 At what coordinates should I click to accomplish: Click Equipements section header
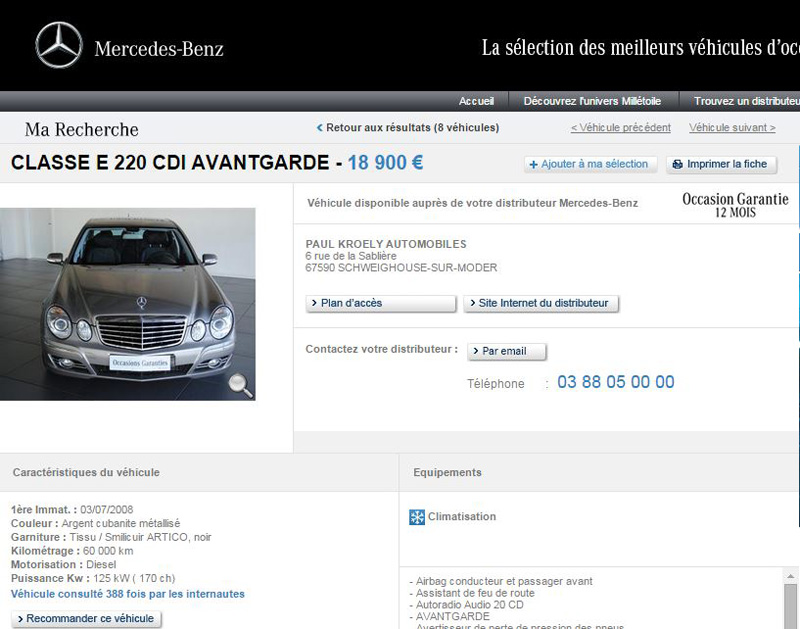447,472
